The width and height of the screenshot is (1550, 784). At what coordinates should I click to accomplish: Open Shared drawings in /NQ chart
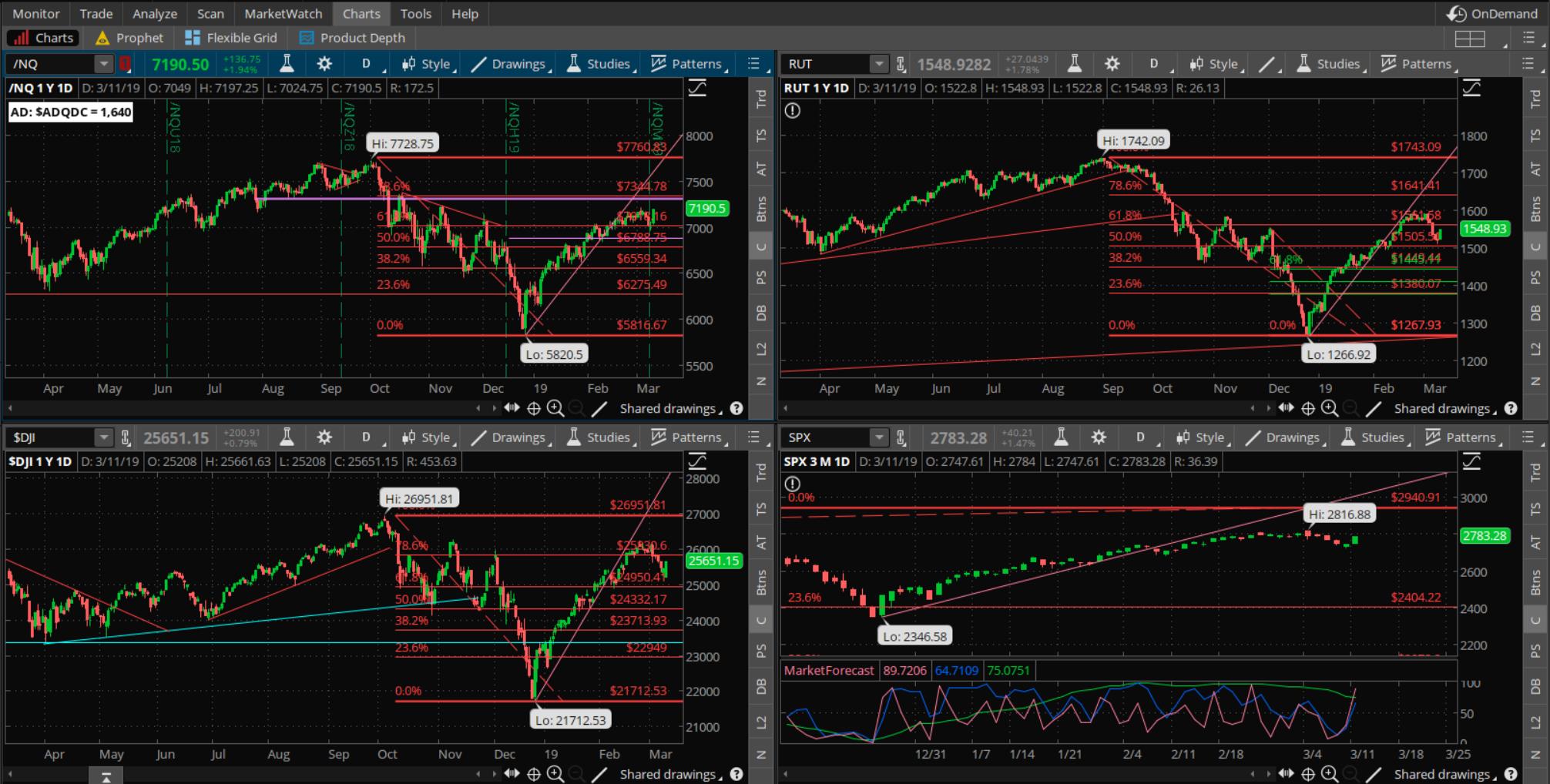[671, 408]
